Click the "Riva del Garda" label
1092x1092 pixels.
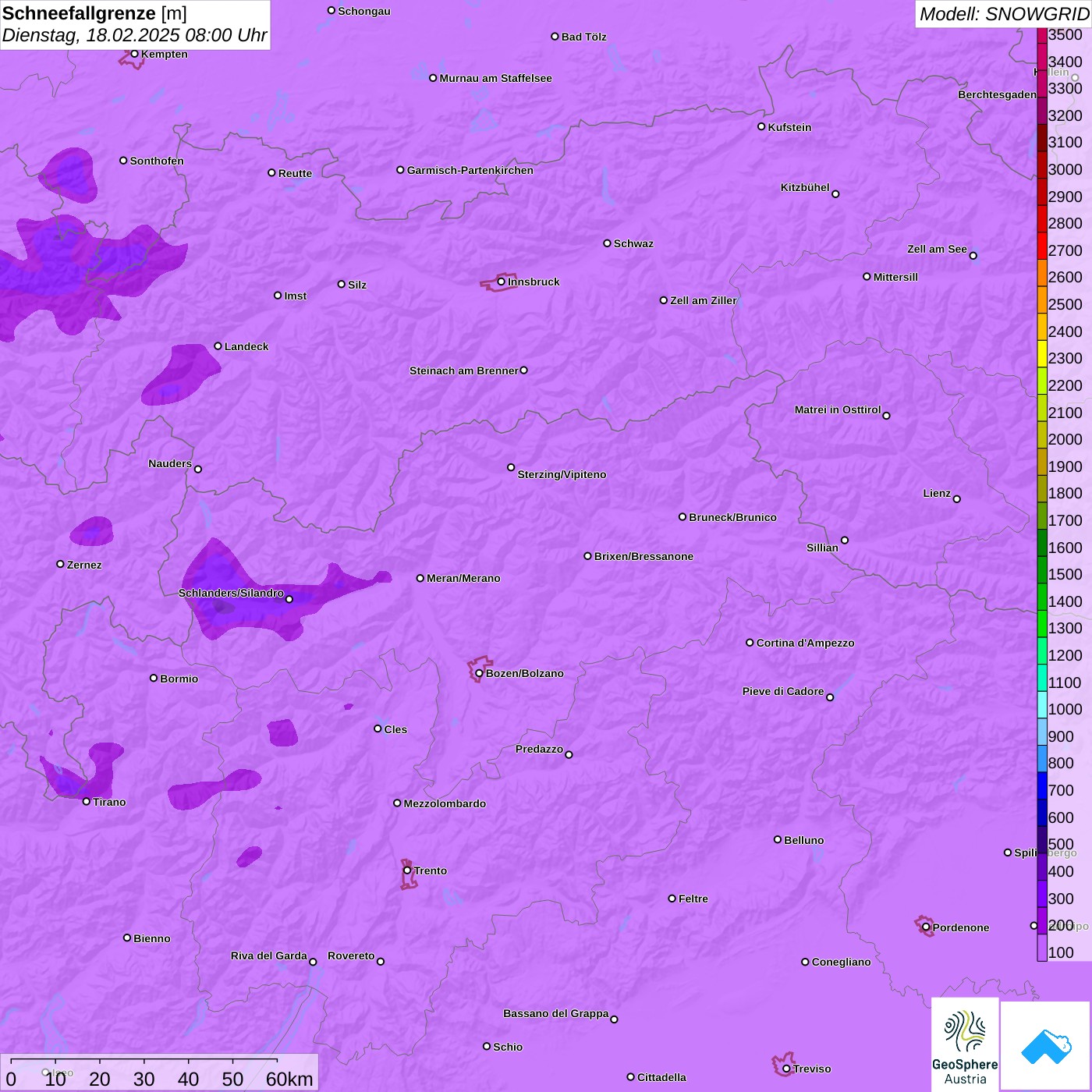(x=269, y=955)
